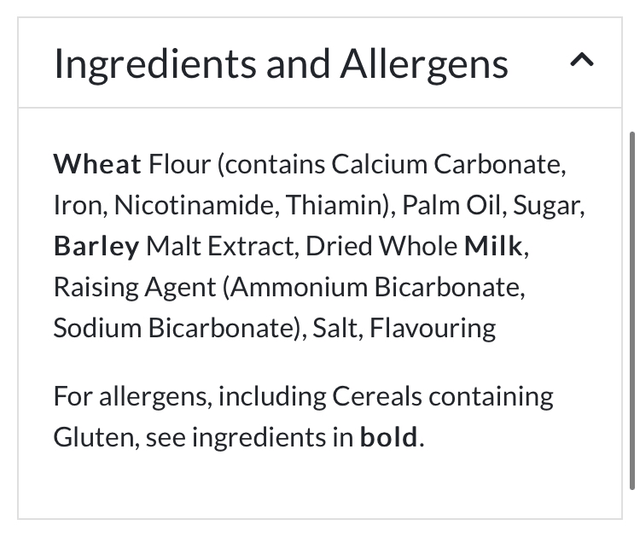Click the bold word Milk

(x=493, y=246)
